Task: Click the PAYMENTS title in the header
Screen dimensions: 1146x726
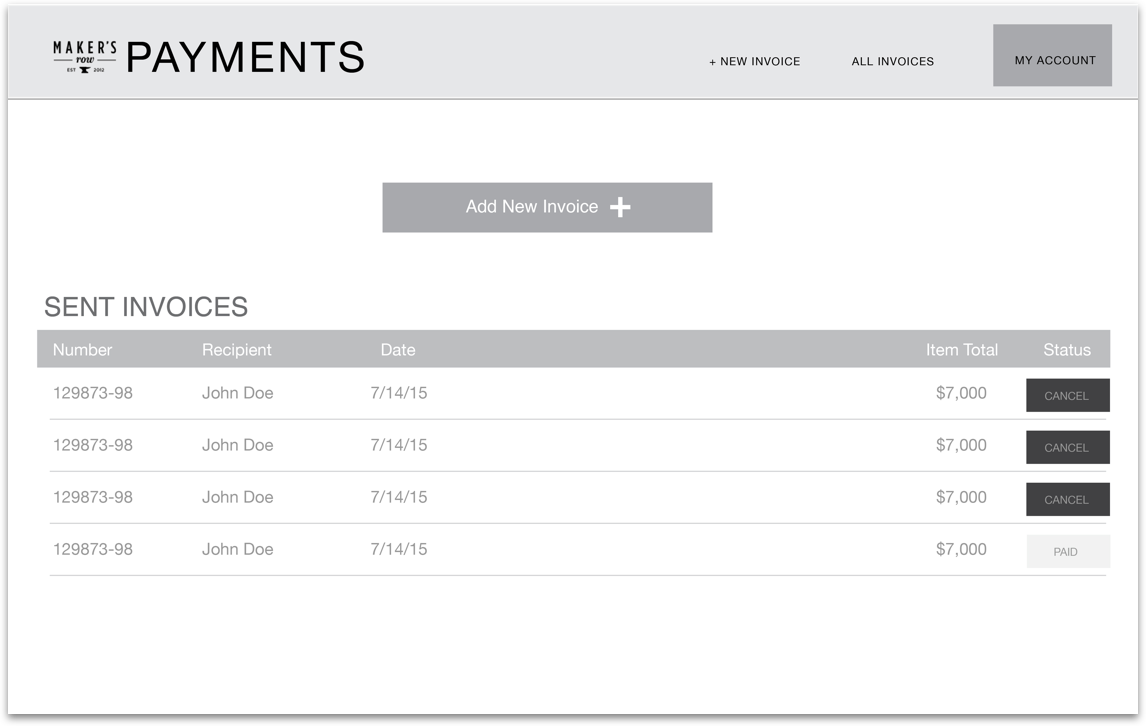Action: point(245,58)
